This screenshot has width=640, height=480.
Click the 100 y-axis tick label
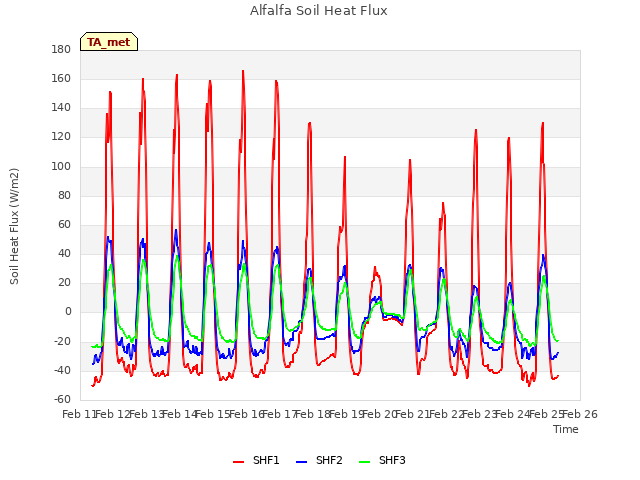point(61,167)
